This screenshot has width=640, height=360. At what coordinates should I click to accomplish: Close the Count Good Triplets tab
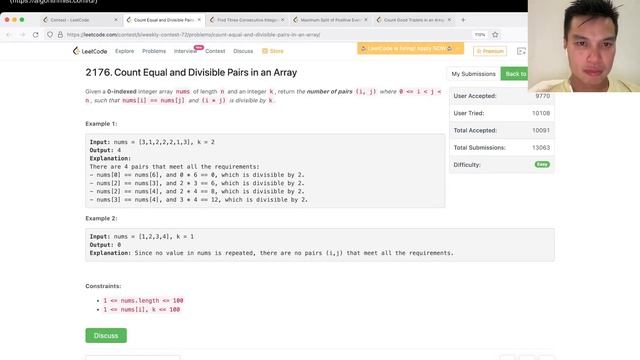(449, 20)
